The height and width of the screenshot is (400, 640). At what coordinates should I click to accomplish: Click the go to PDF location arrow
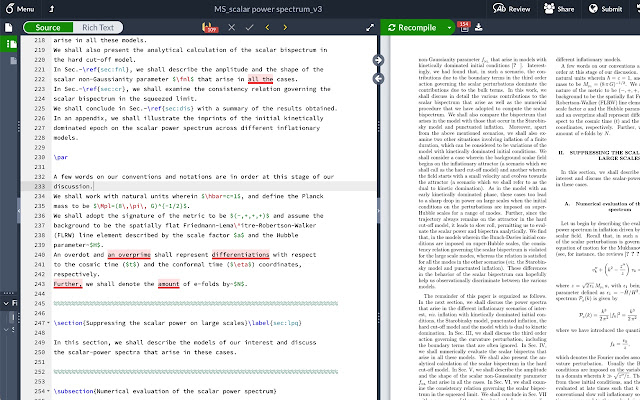point(379,60)
